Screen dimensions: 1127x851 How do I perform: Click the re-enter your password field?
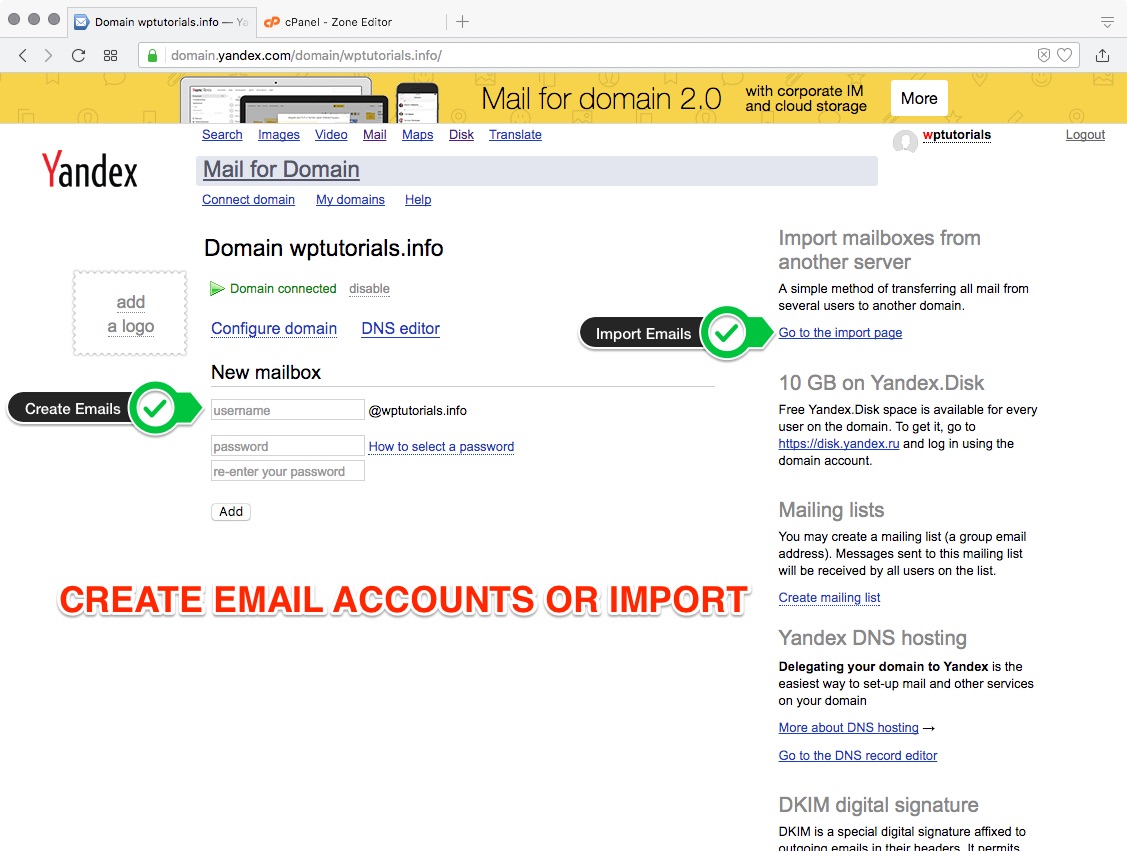click(x=288, y=471)
